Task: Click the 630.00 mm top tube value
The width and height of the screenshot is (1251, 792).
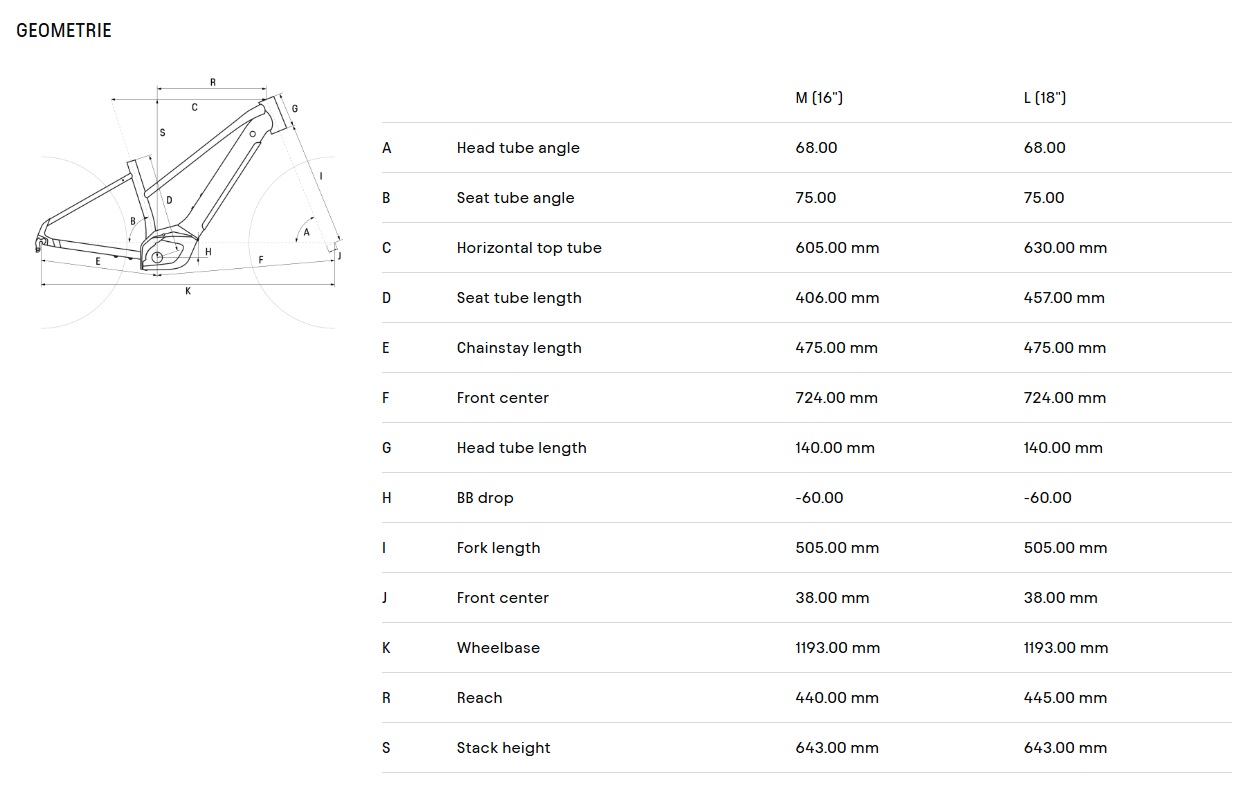Action: coord(1065,248)
